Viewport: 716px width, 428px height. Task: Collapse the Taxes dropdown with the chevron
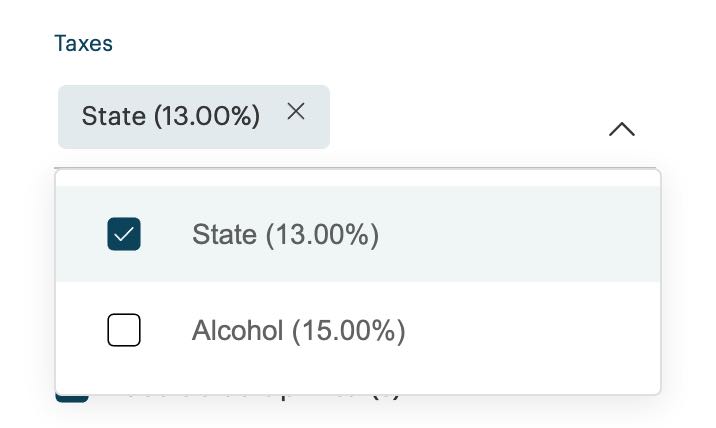[x=622, y=129]
